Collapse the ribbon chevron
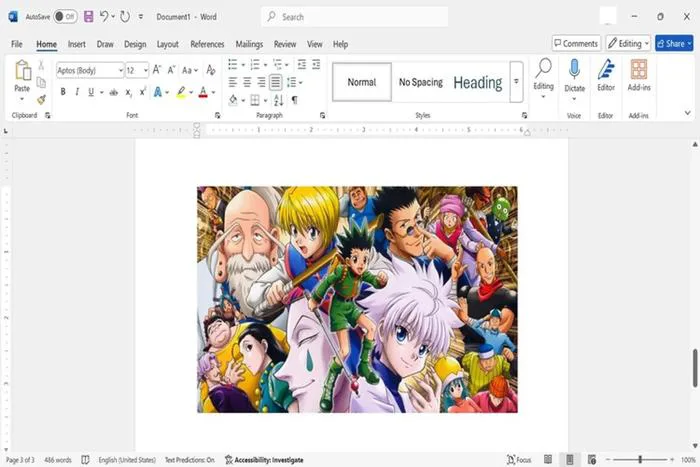This screenshot has height=467, width=700. click(688, 113)
